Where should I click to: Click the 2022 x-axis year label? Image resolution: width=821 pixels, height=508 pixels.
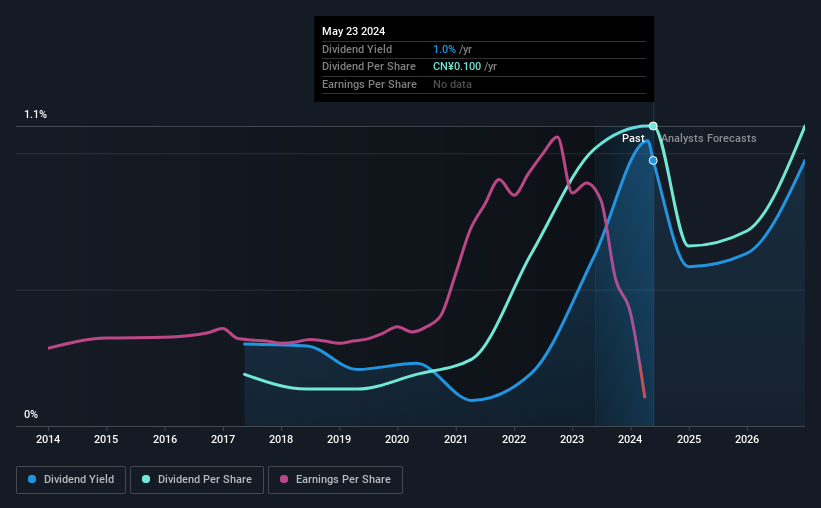pos(514,439)
